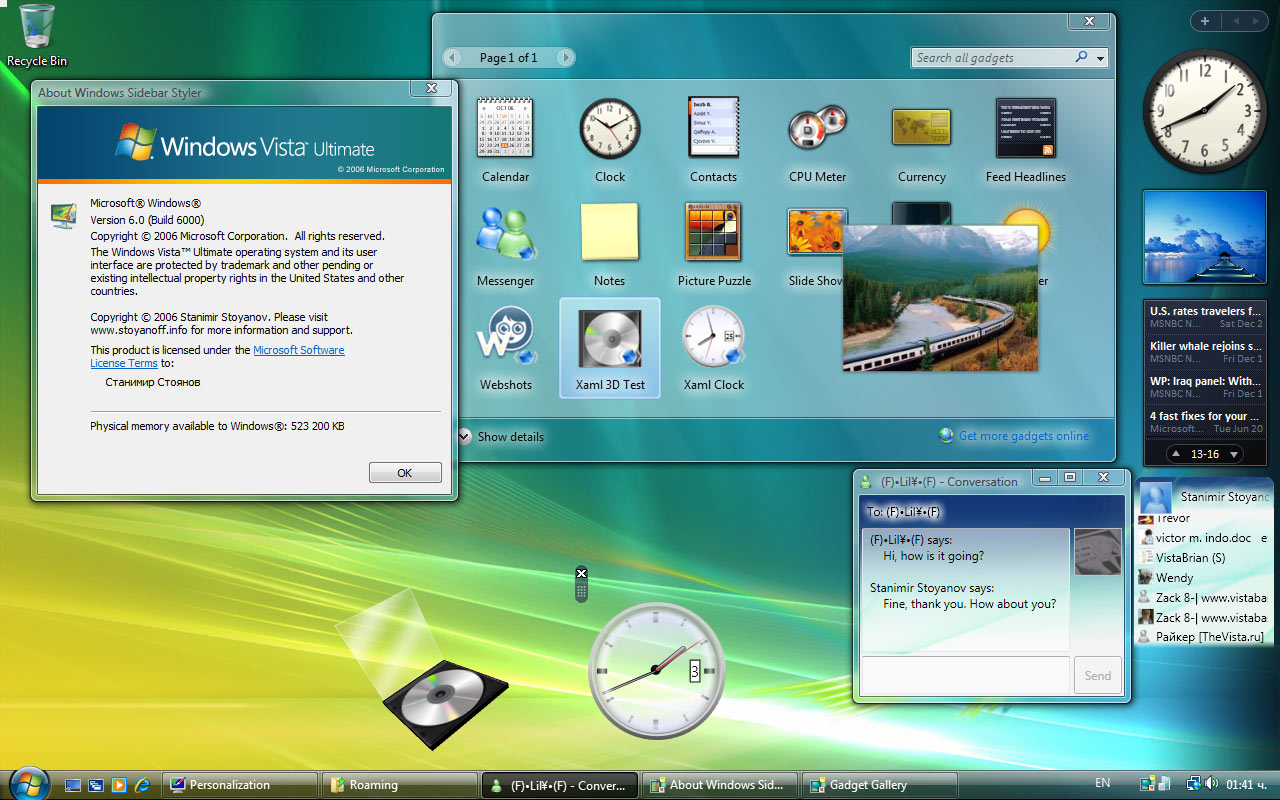
Task: Select the CPU Meter gadget
Action: [x=817, y=128]
